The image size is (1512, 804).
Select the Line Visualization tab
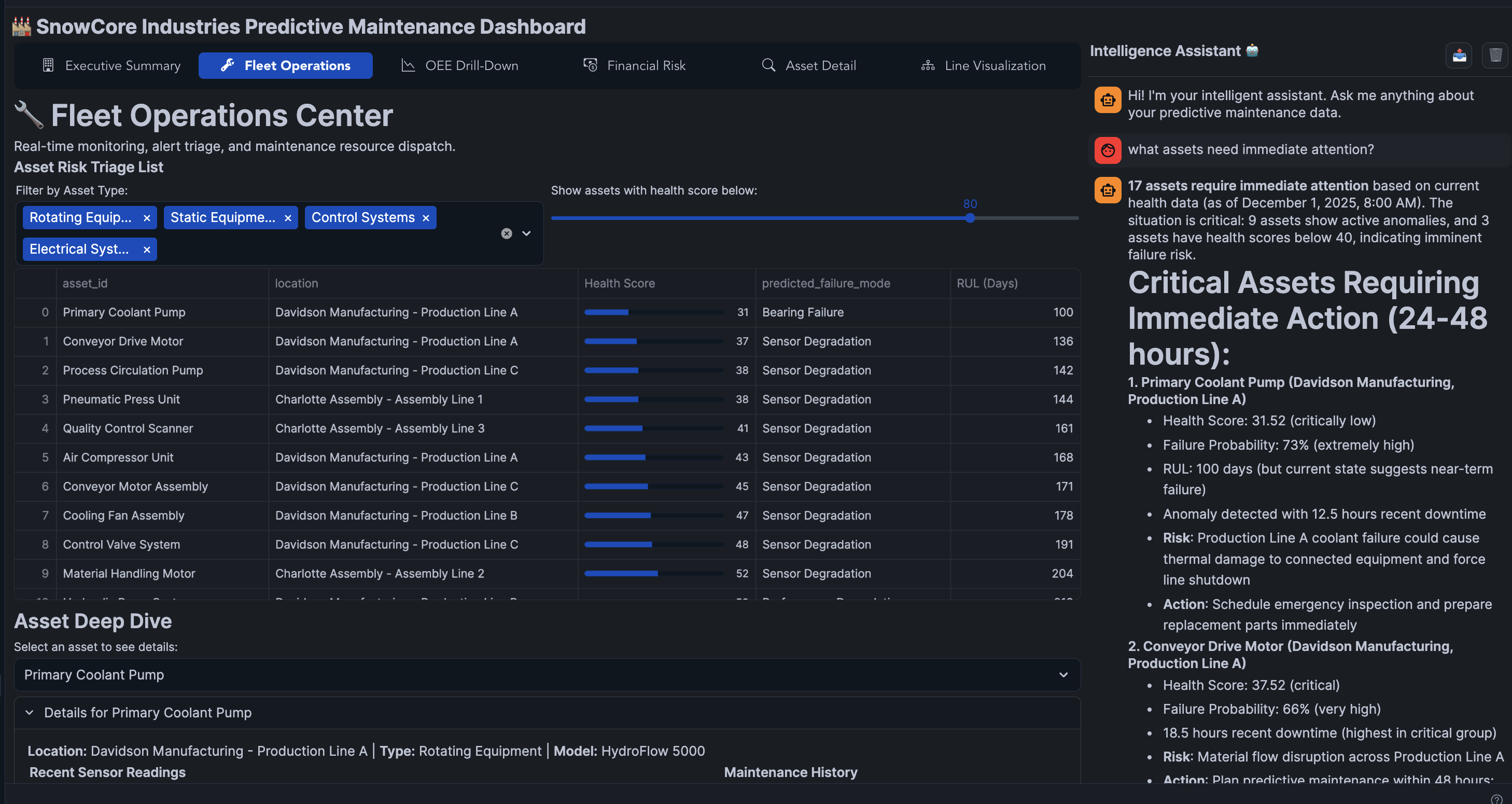point(983,66)
